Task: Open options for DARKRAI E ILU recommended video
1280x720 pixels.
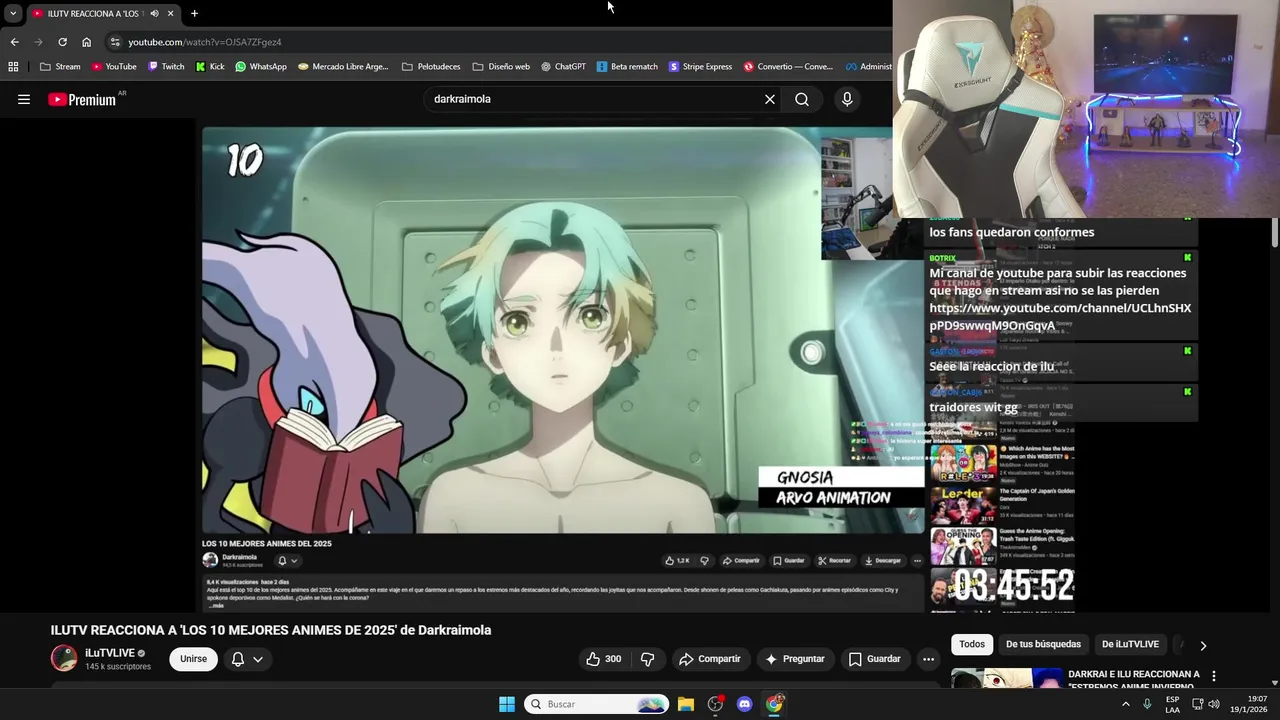Action: pos(1214,677)
